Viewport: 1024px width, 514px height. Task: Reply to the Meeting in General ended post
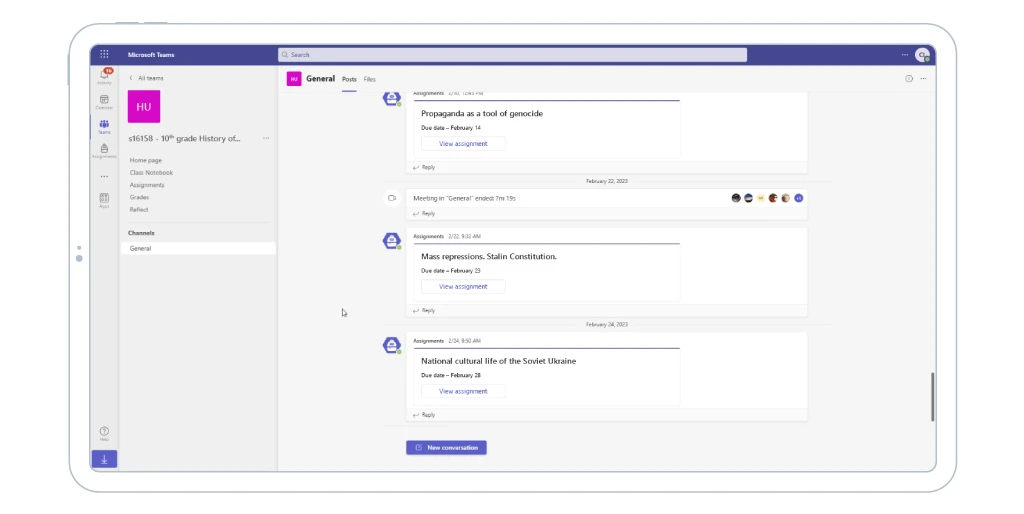424,214
